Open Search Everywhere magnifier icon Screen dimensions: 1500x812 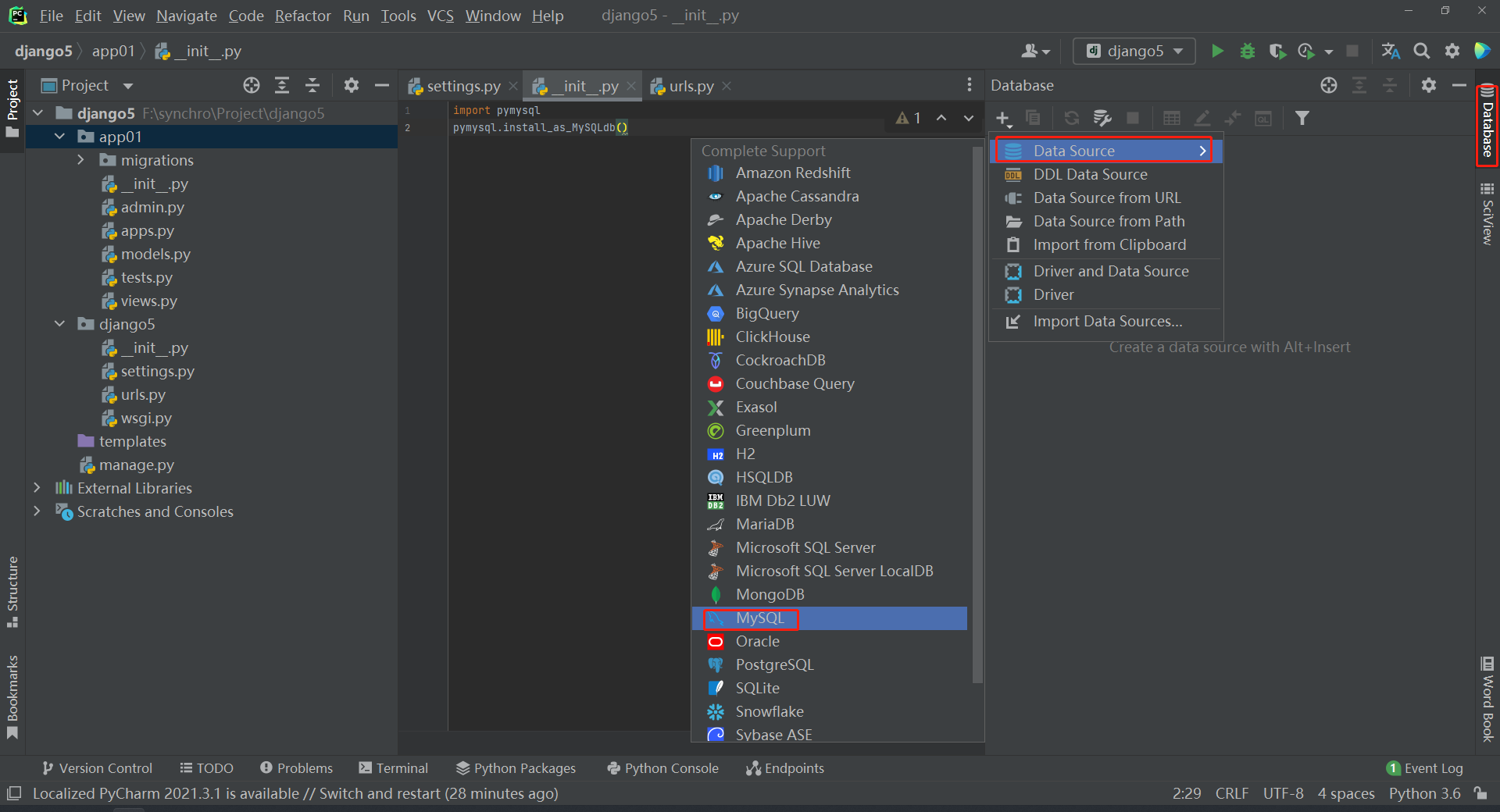(1422, 52)
